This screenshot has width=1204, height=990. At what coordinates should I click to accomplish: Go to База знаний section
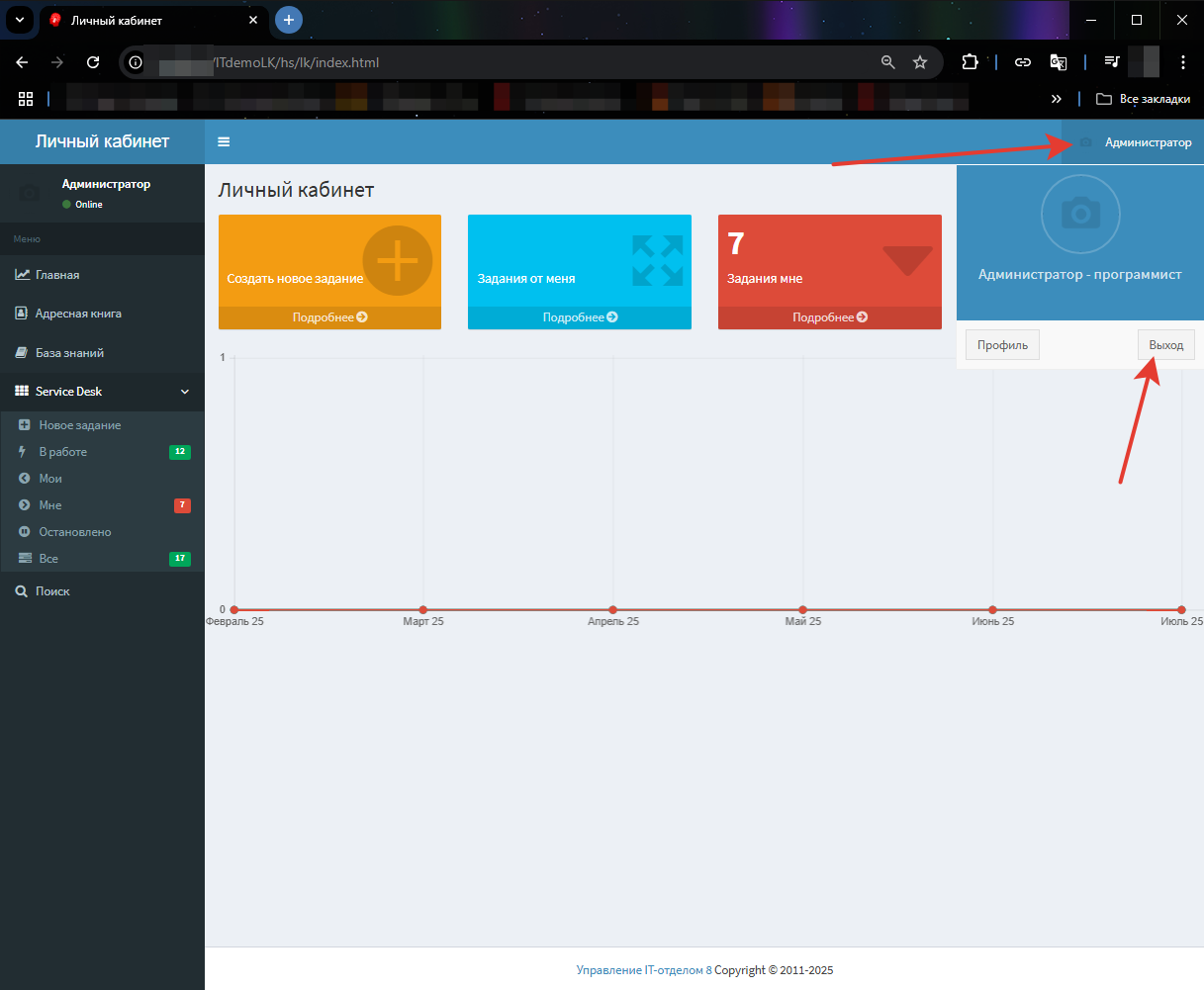coord(69,353)
